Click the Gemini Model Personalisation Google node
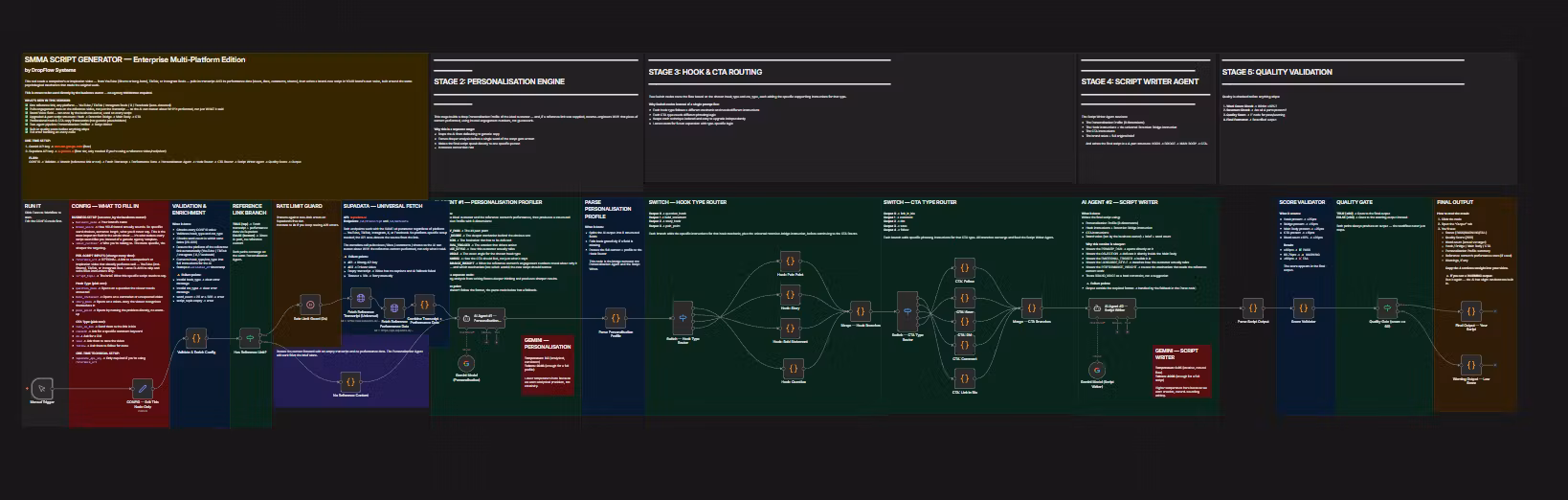Viewport: 1568px width, 500px height. click(466, 363)
